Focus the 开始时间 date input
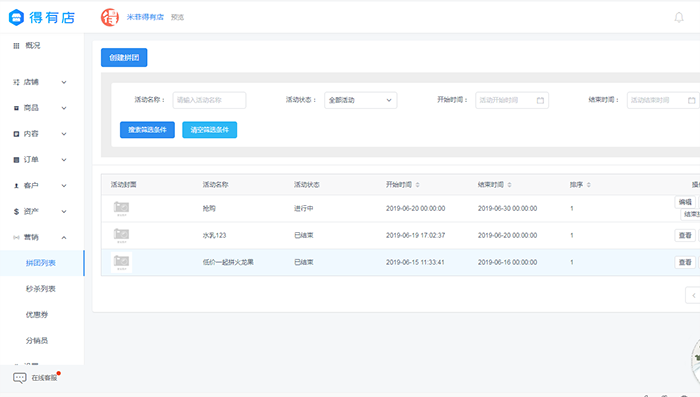Image resolution: width=700 pixels, height=397 pixels. (x=512, y=100)
